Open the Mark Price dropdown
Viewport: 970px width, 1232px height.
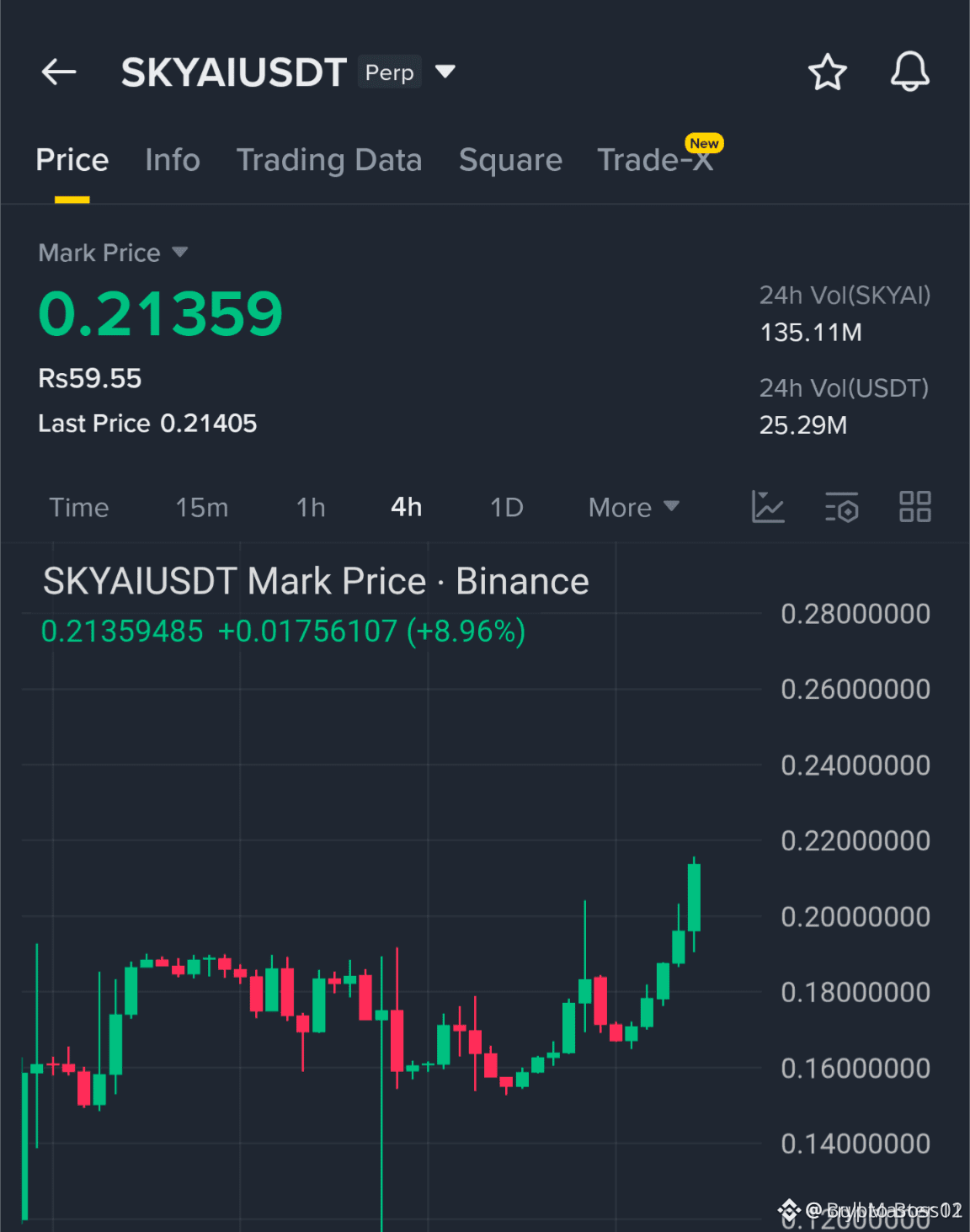pyautogui.click(x=113, y=253)
